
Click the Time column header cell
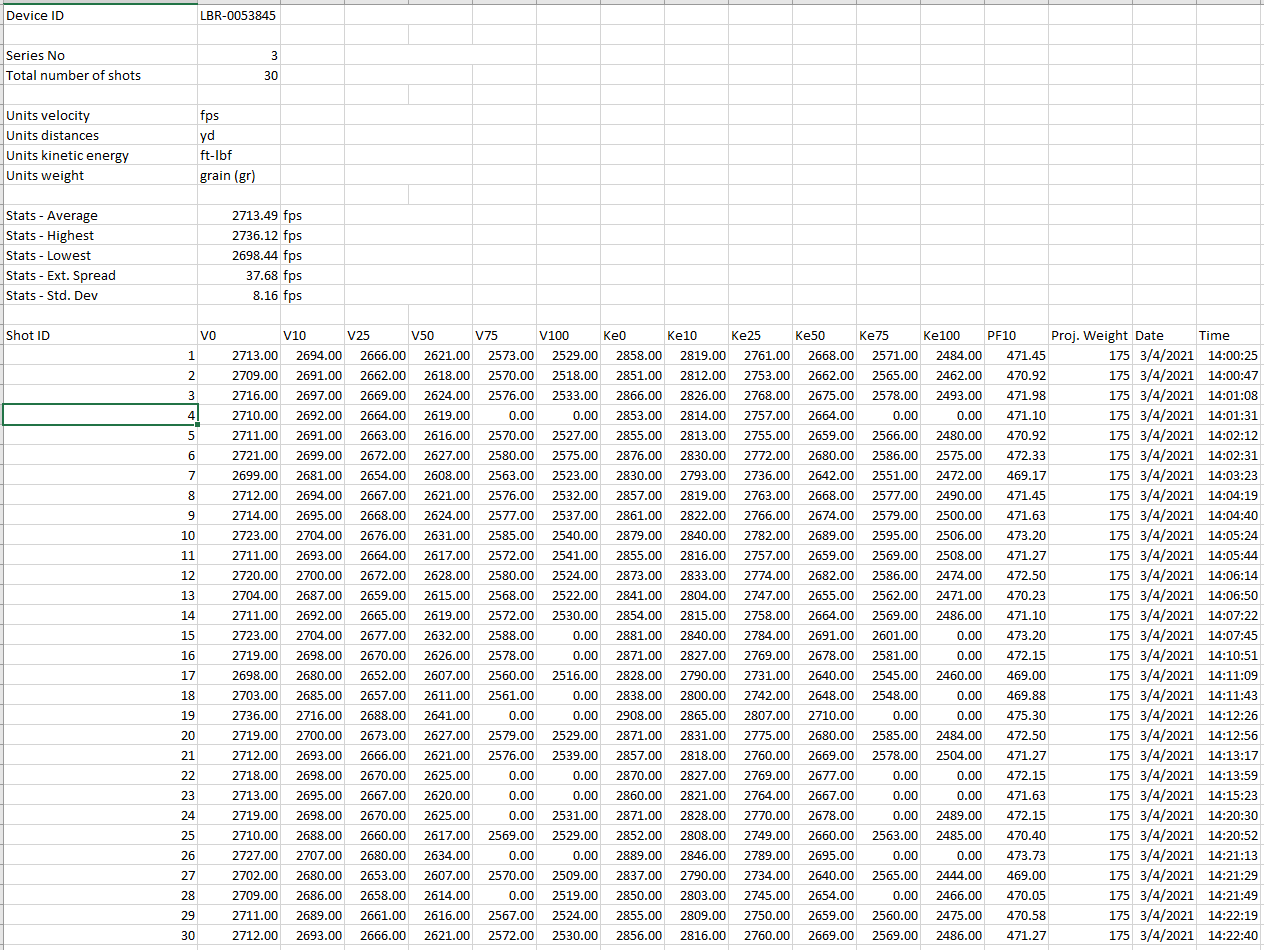tap(1213, 335)
